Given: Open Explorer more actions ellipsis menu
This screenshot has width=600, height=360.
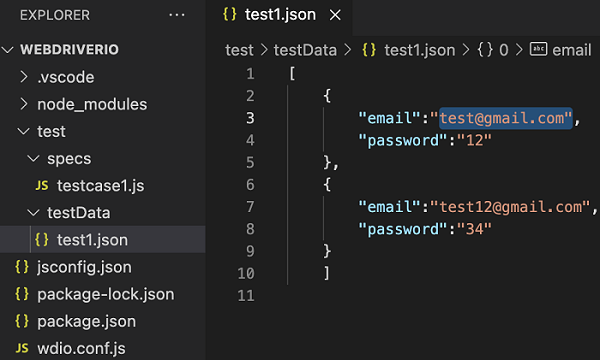Looking at the screenshot, I should 177,15.
